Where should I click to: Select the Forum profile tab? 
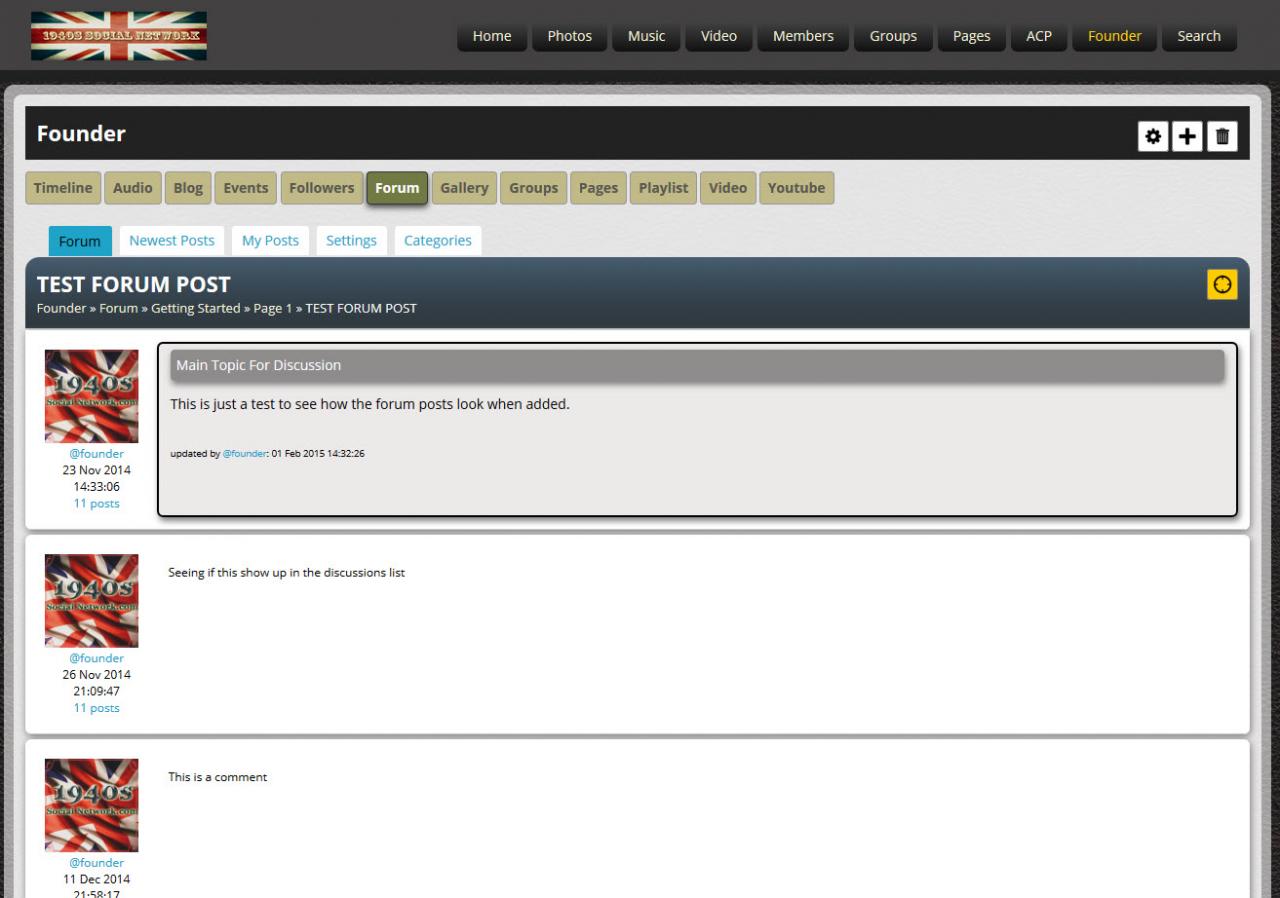click(x=397, y=188)
